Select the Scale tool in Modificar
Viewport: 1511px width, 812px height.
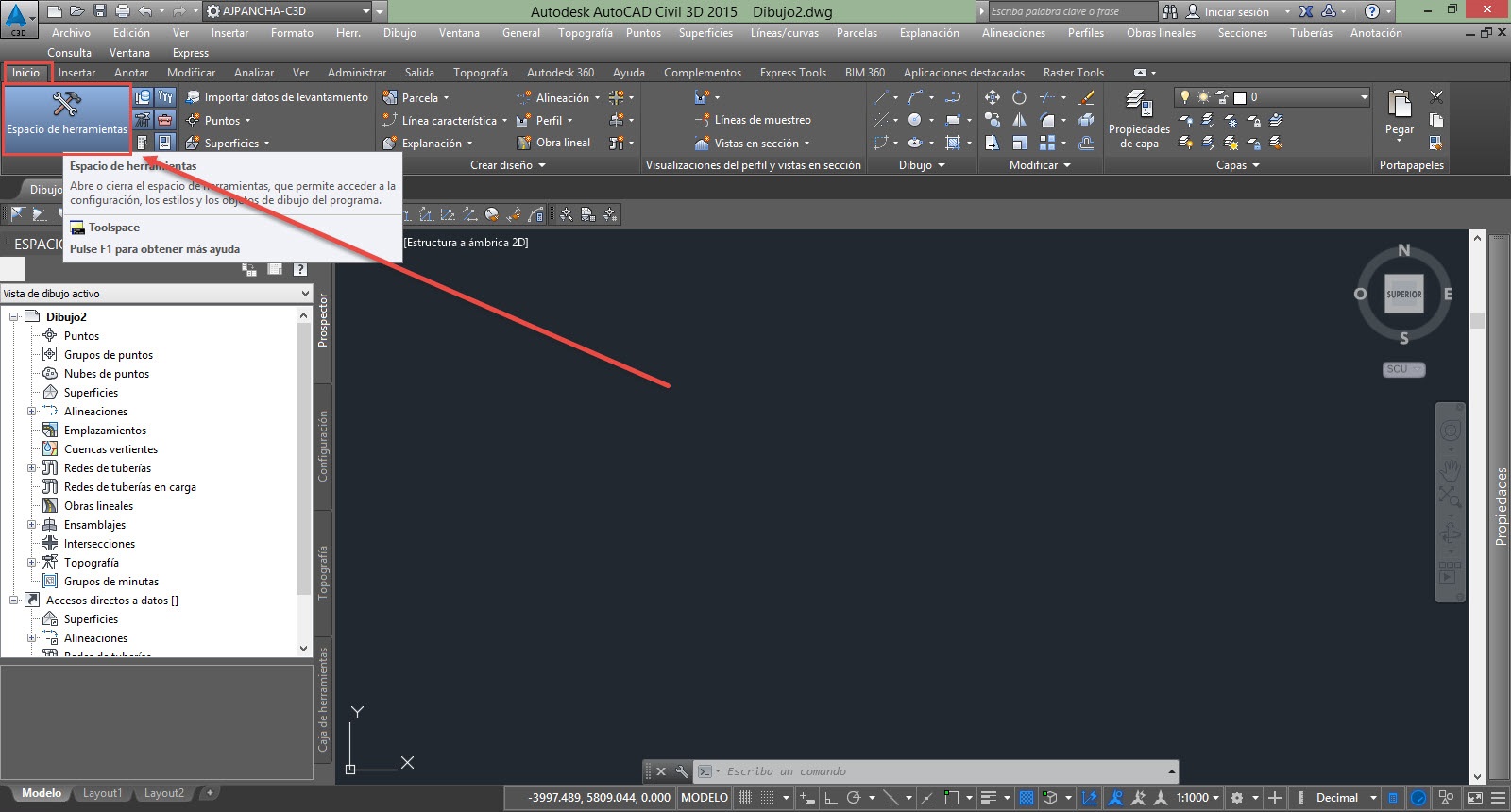pyautogui.click(x=1019, y=143)
